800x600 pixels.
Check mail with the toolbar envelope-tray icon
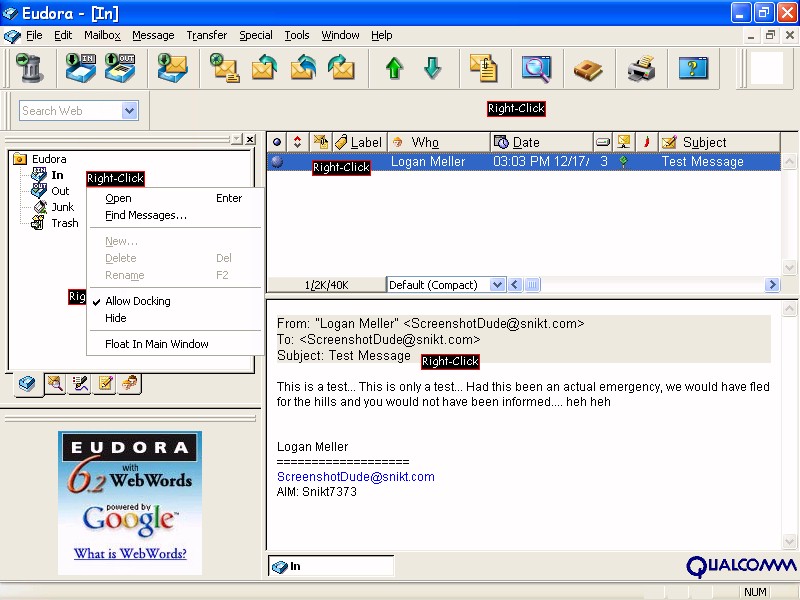(x=172, y=68)
